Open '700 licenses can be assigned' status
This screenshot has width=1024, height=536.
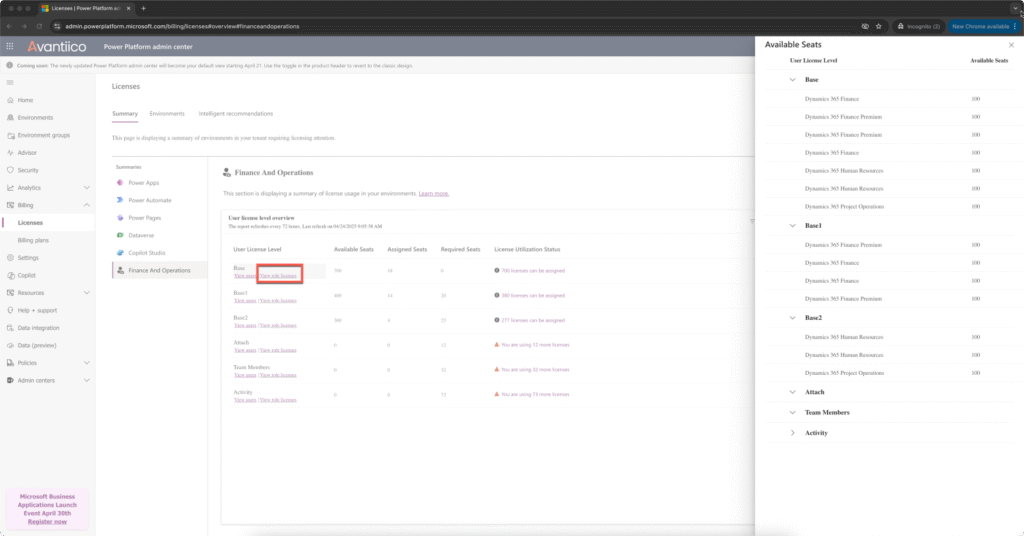[533, 270]
